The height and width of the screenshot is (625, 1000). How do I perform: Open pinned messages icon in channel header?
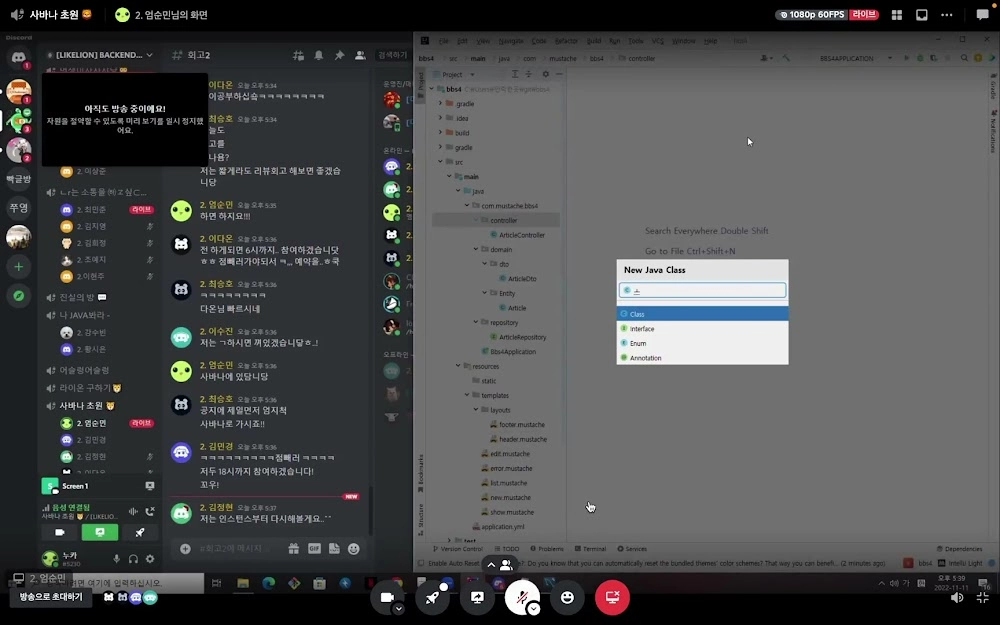(339, 55)
